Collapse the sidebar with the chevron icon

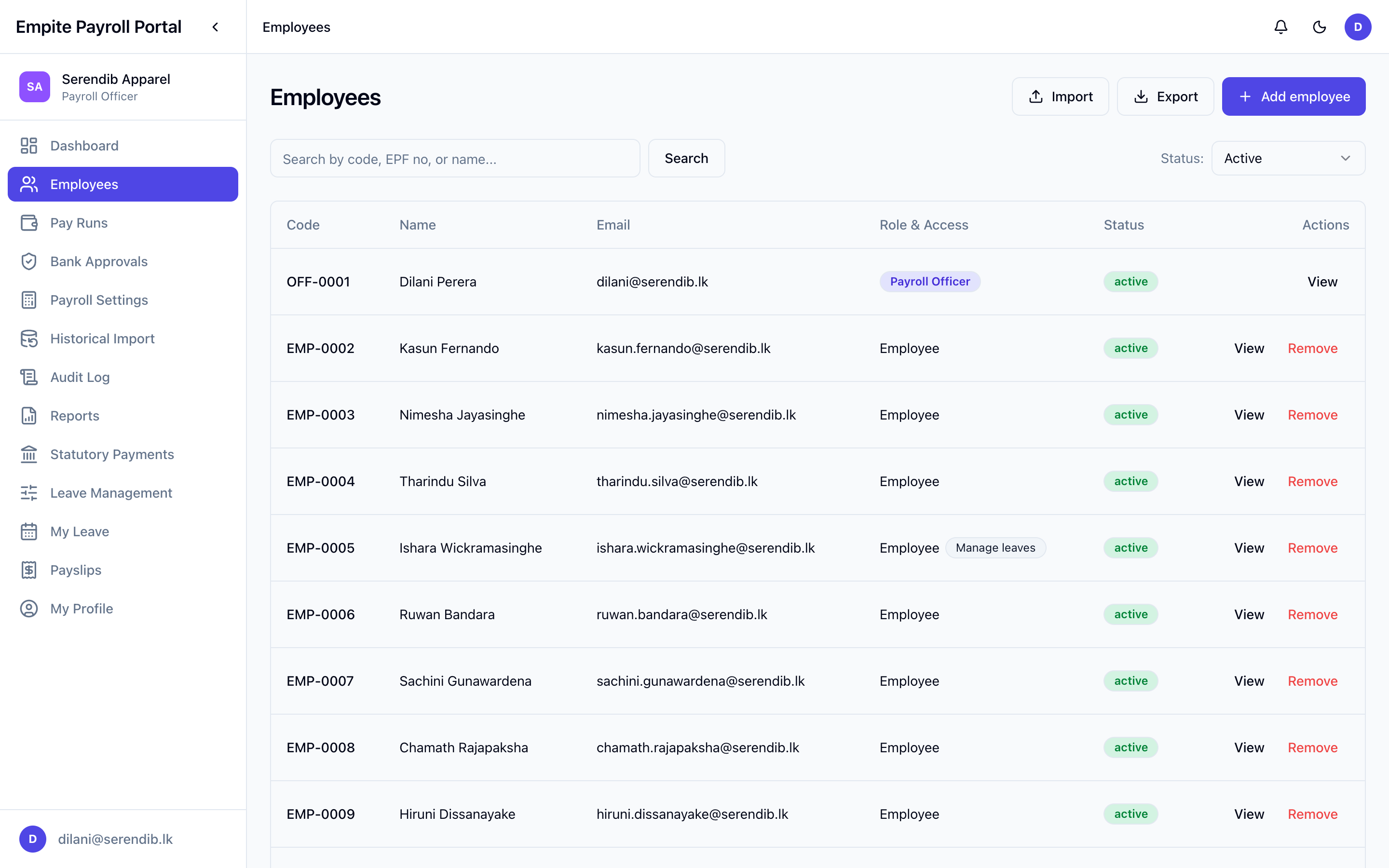coord(215,27)
